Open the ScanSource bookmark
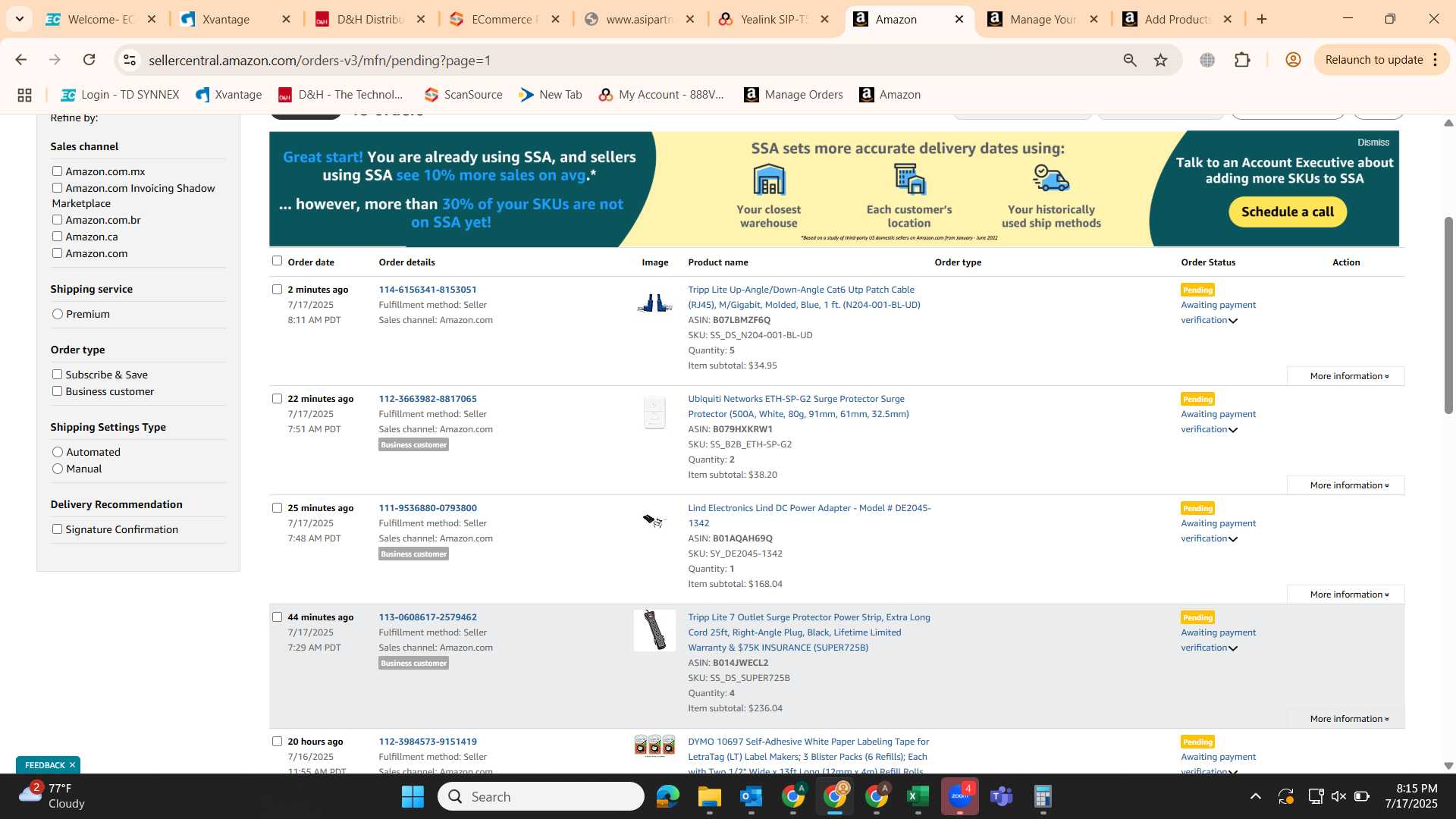 463,95
